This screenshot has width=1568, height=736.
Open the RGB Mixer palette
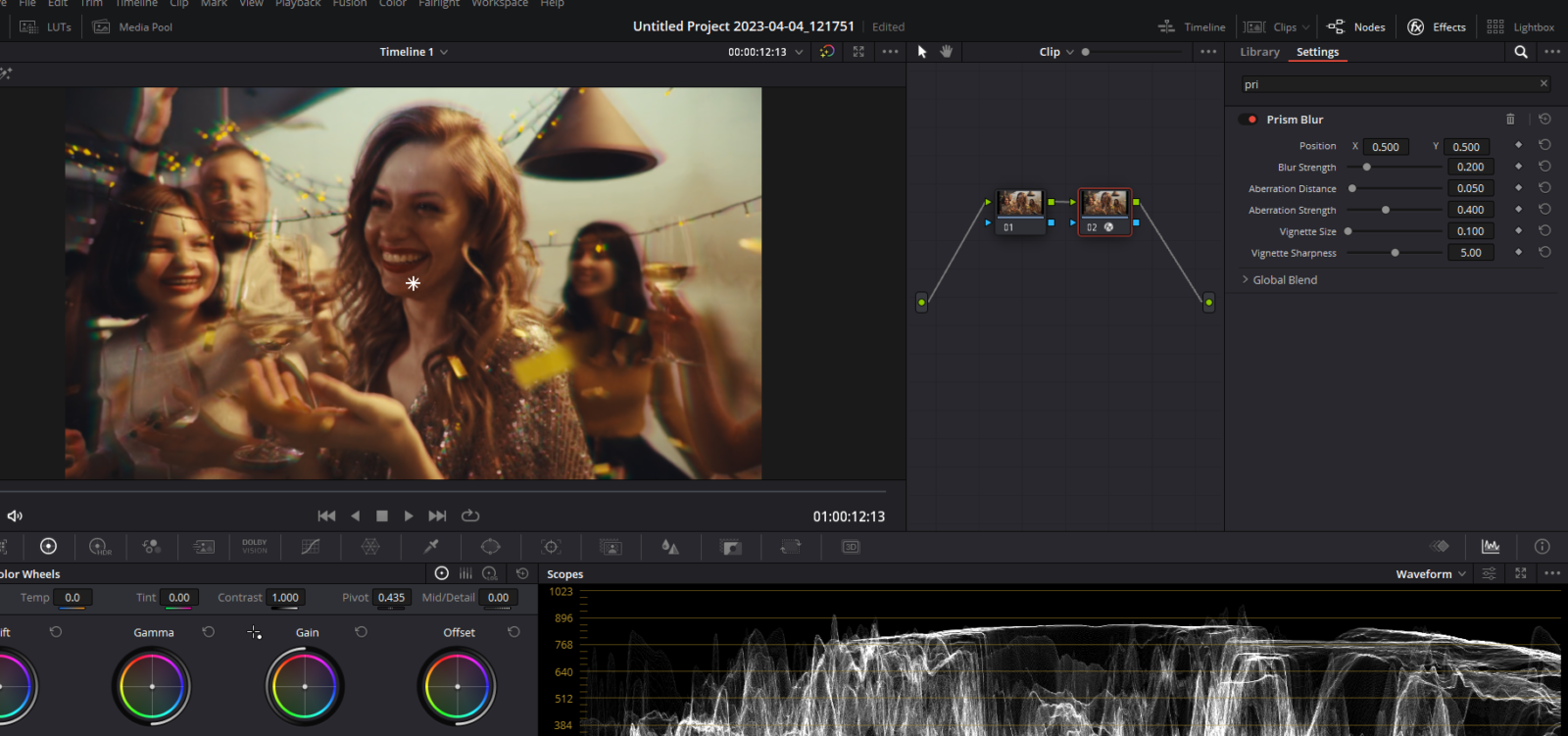point(152,547)
